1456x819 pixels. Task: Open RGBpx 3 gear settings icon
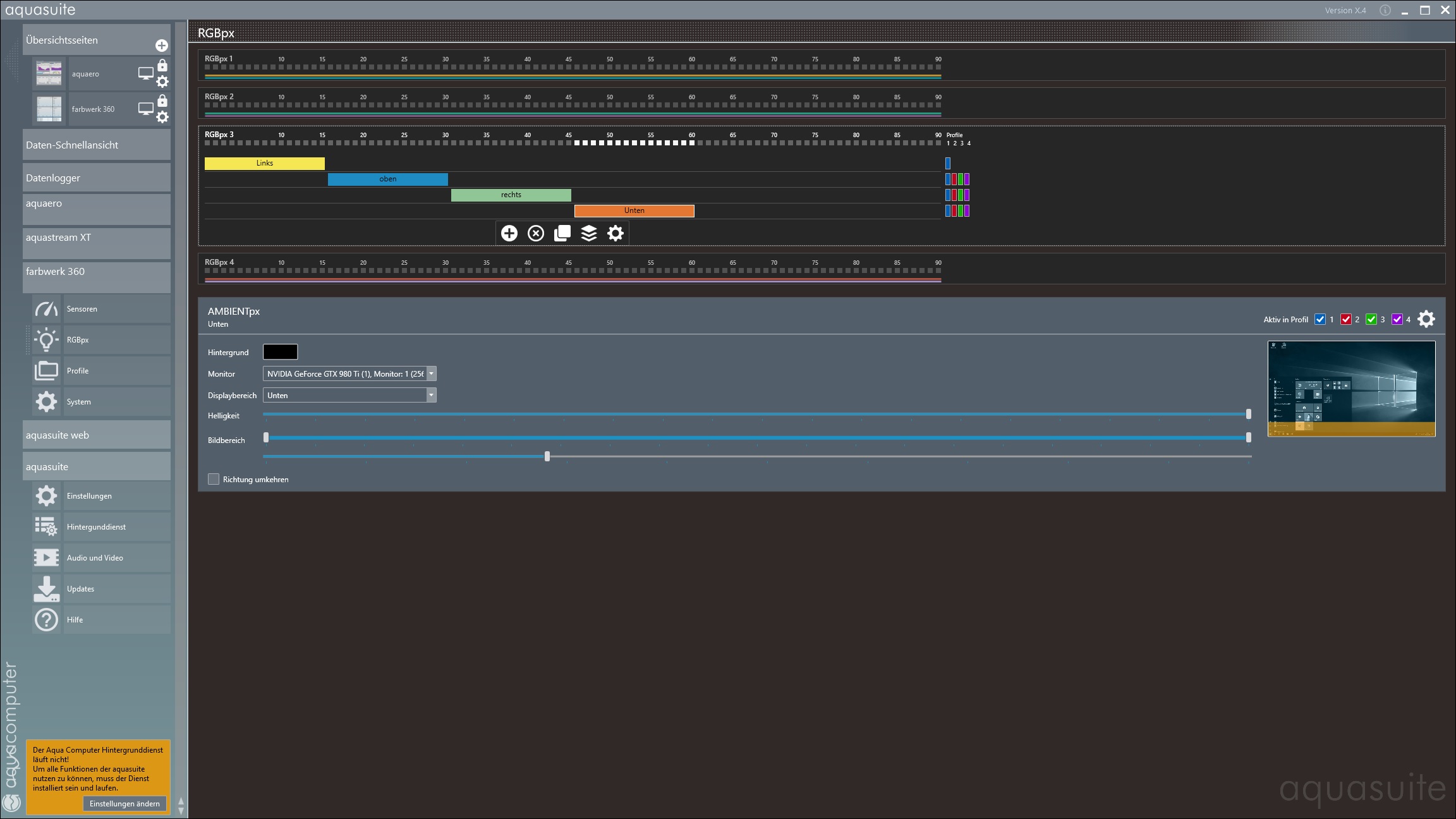616,233
